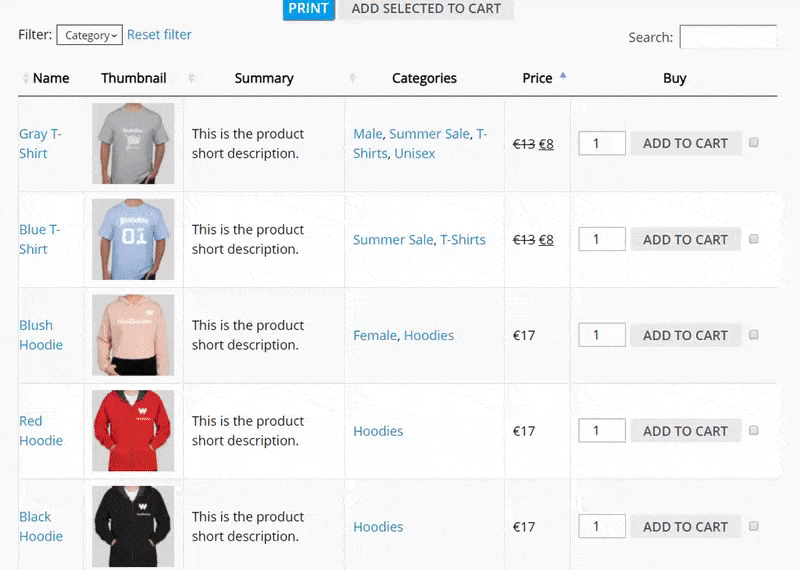Image resolution: width=800 pixels, height=570 pixels.
Task: Open the Category filter dropdown
Action: point(89,36)
